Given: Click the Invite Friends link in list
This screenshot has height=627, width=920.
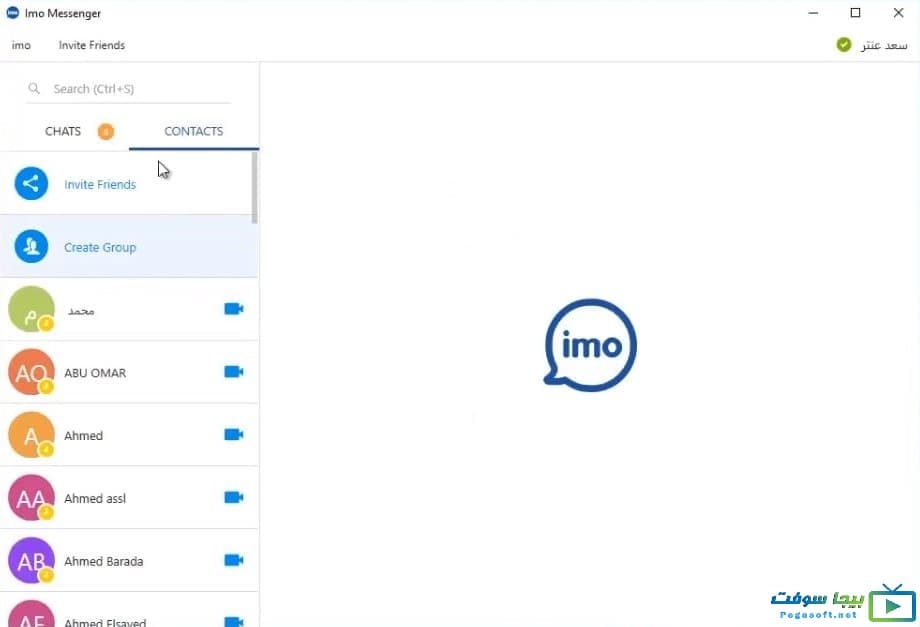Looking at the screenshot, I should click(x=100, y=184).
